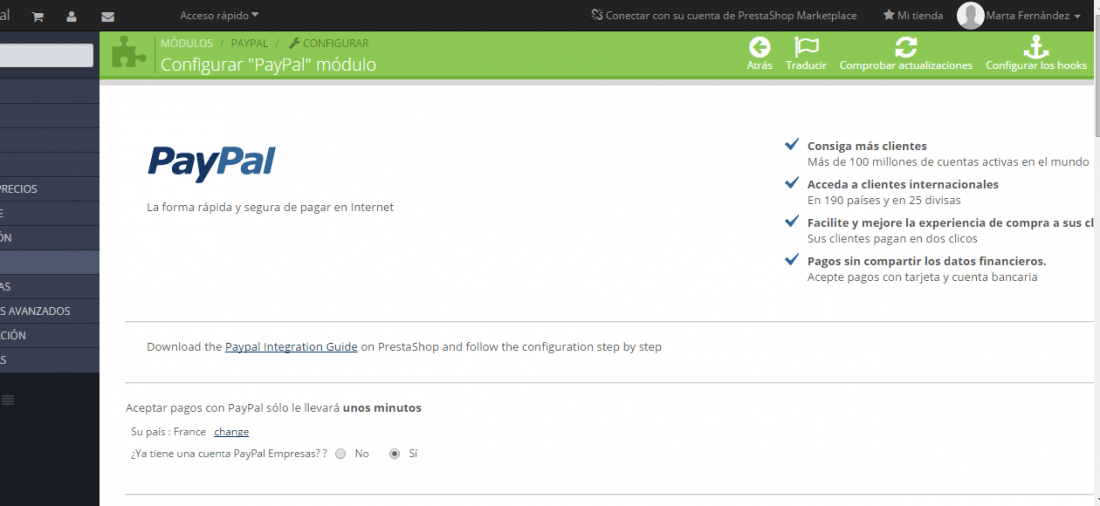Click the change country link
1100x506 pixels.
(x=232, y=432)
